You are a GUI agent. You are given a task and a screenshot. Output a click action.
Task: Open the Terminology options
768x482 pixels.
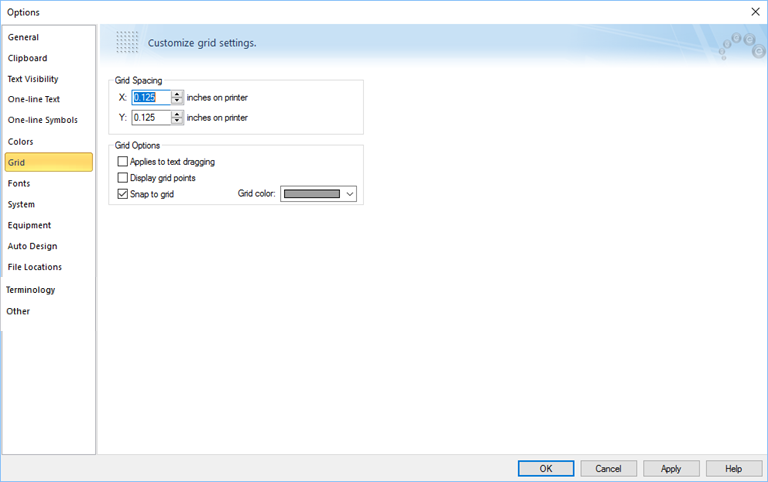(x=31, y=290)
